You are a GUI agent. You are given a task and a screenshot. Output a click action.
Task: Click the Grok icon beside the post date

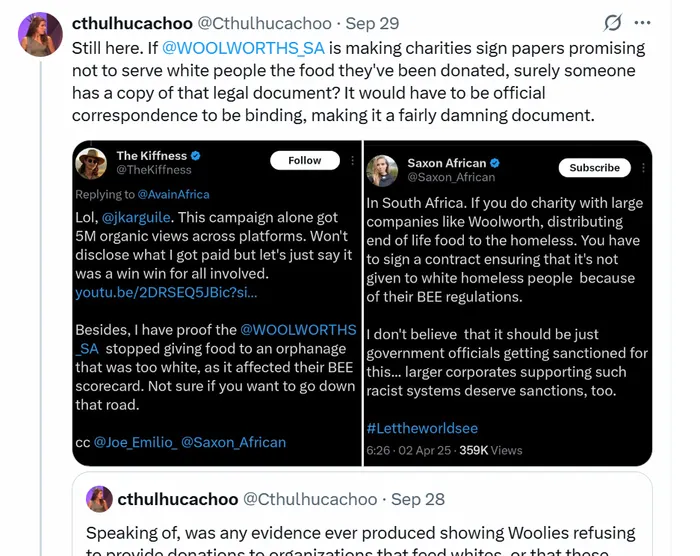click(613, 23)
